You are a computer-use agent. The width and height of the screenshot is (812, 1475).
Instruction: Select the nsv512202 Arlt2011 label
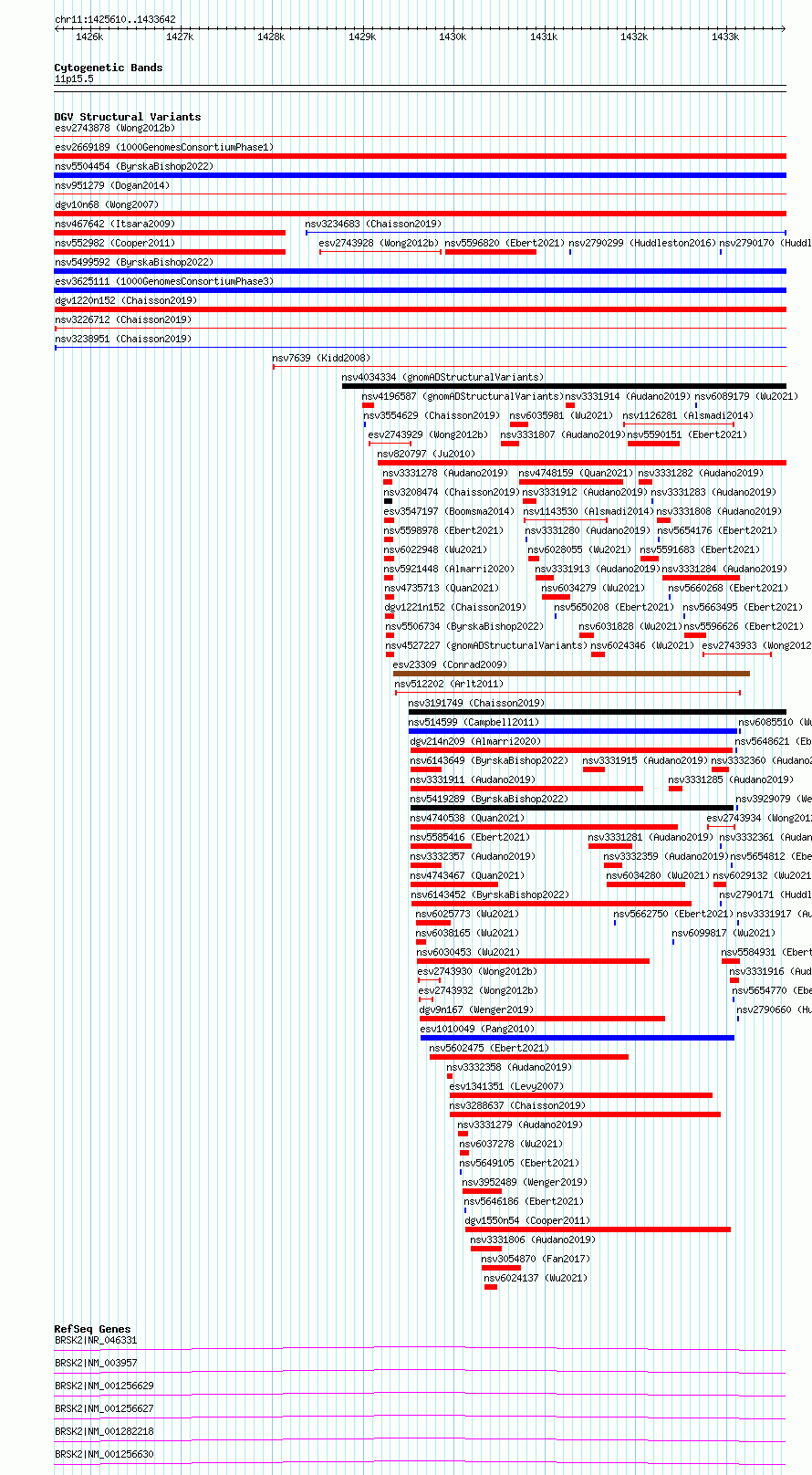(x=449, y=684)
